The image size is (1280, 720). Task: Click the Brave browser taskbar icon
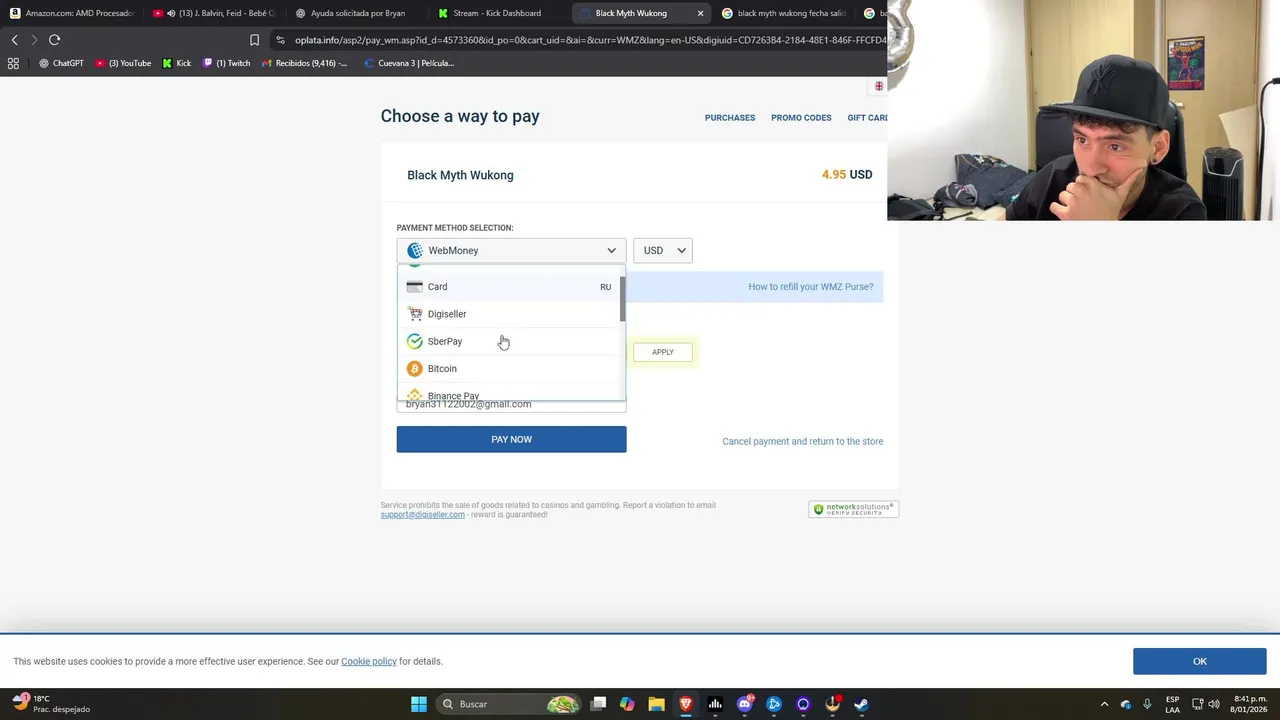[686, 704]
